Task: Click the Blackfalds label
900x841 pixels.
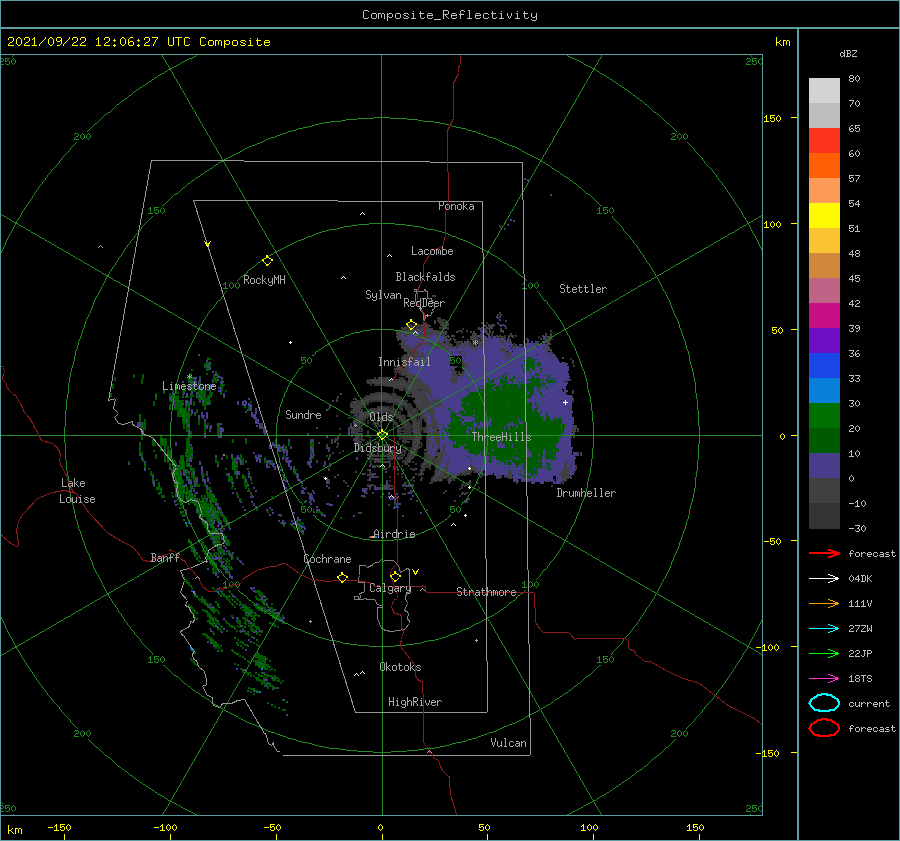Action: 425,277
